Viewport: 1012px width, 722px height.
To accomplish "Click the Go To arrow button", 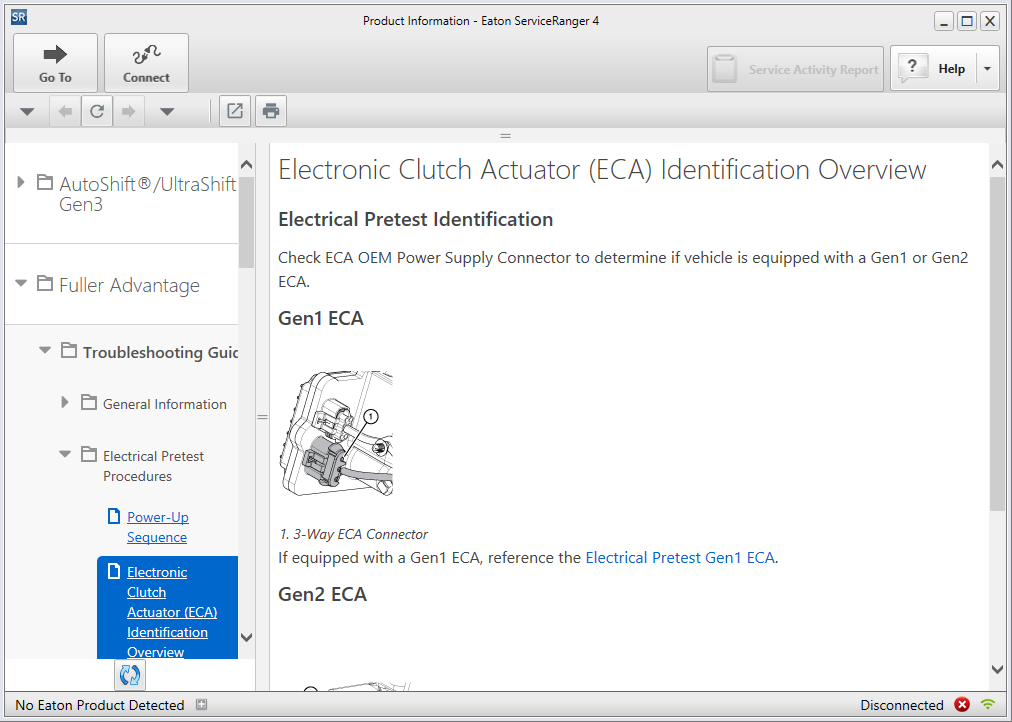I will coord(55,63).
